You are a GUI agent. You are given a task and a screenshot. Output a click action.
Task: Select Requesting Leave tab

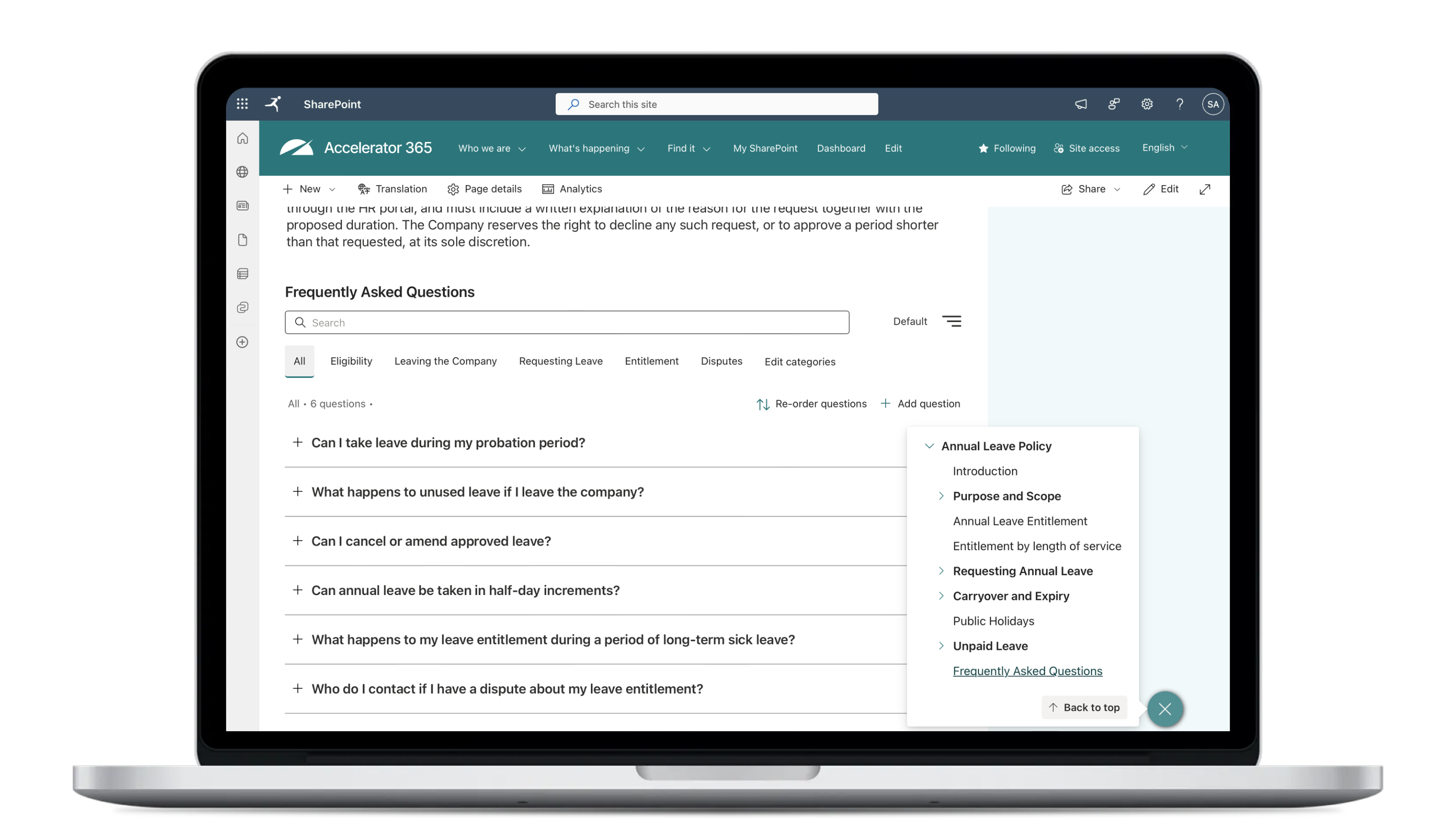(x=561, y=361)
